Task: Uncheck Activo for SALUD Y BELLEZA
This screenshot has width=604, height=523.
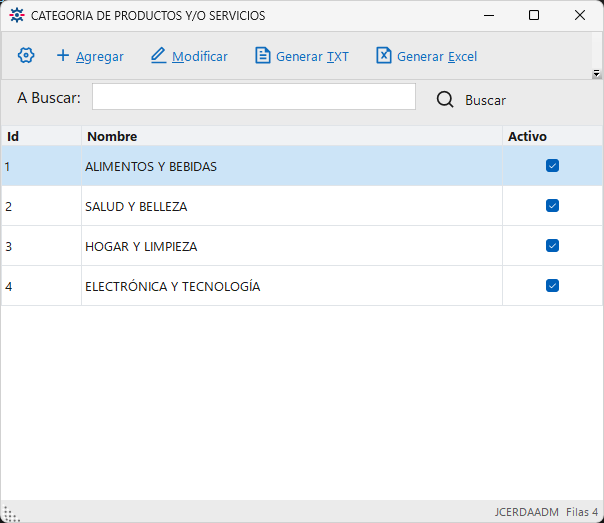Action: pos(552,206)
